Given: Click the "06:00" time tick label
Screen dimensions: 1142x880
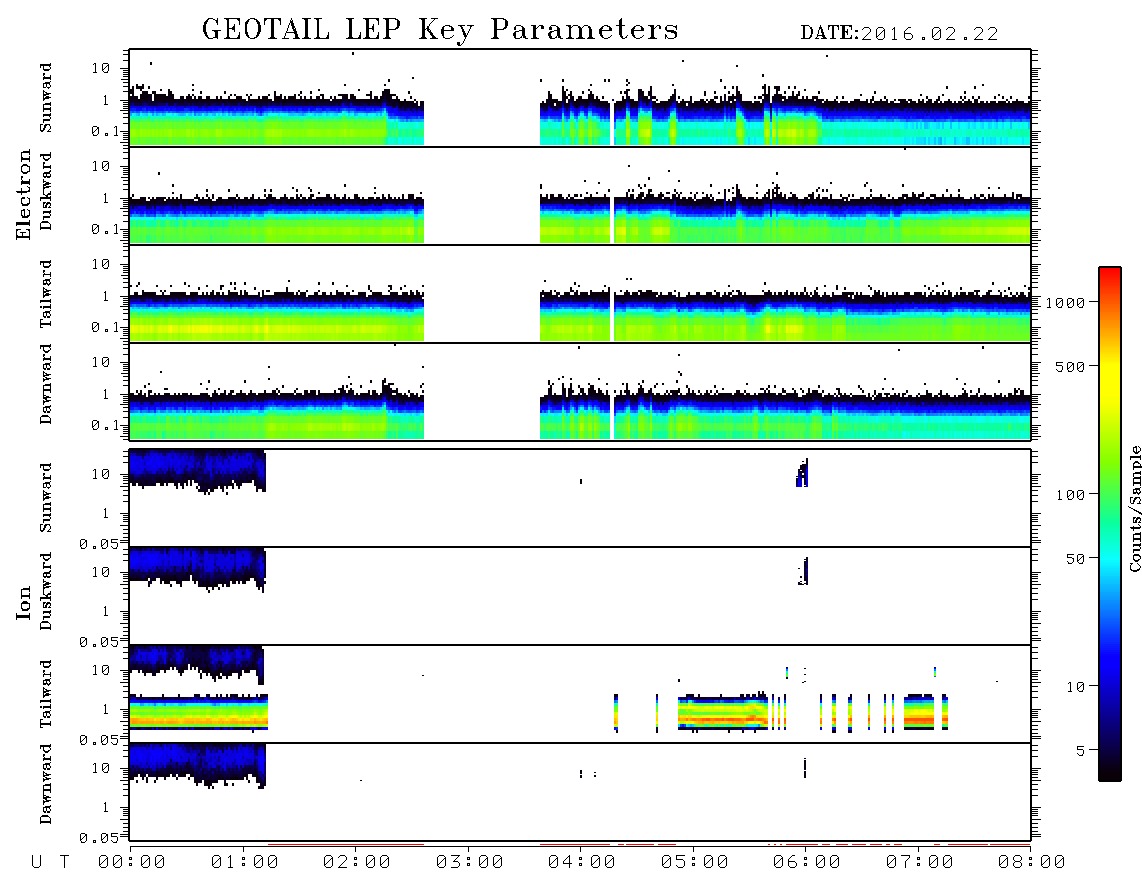Looking at the screenshot, I should click(806, 863).
